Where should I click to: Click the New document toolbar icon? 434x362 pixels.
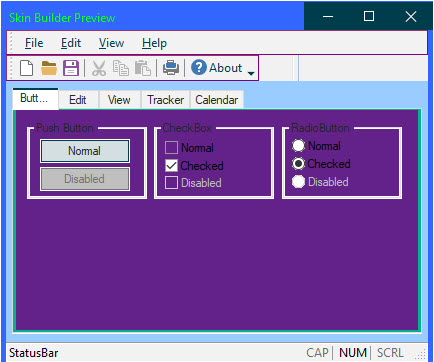pos(26,68)
